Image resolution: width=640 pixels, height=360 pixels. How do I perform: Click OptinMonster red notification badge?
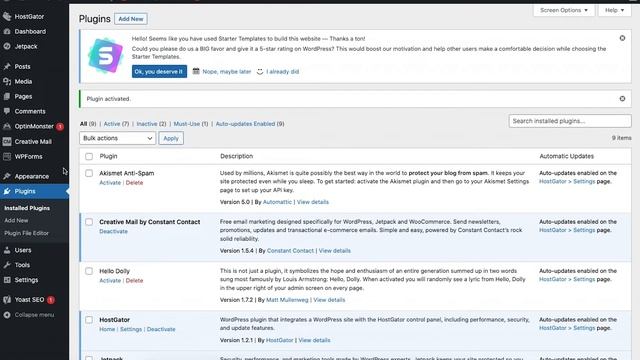tap(60, 127)
